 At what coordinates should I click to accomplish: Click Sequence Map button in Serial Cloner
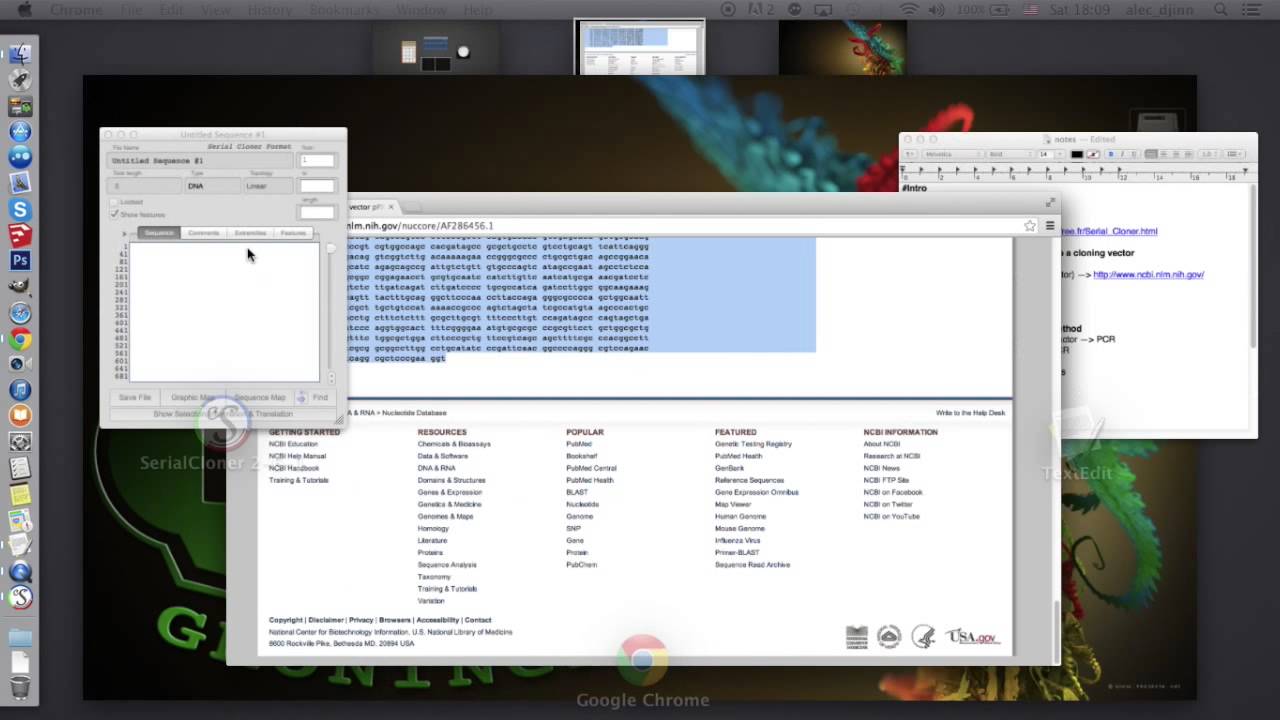coord(259,397)
